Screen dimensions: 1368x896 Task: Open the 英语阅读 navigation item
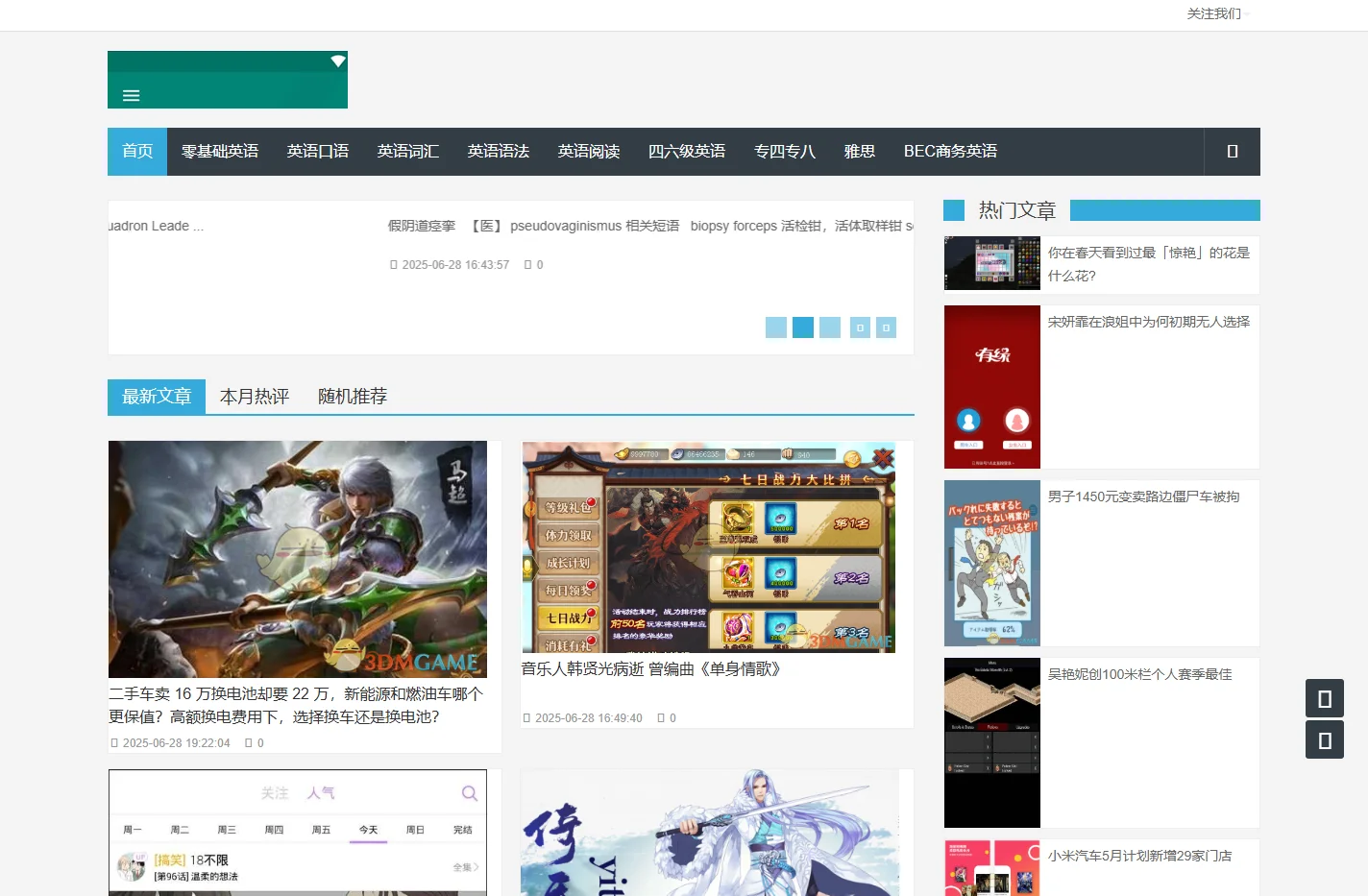[x=589, y=152]
